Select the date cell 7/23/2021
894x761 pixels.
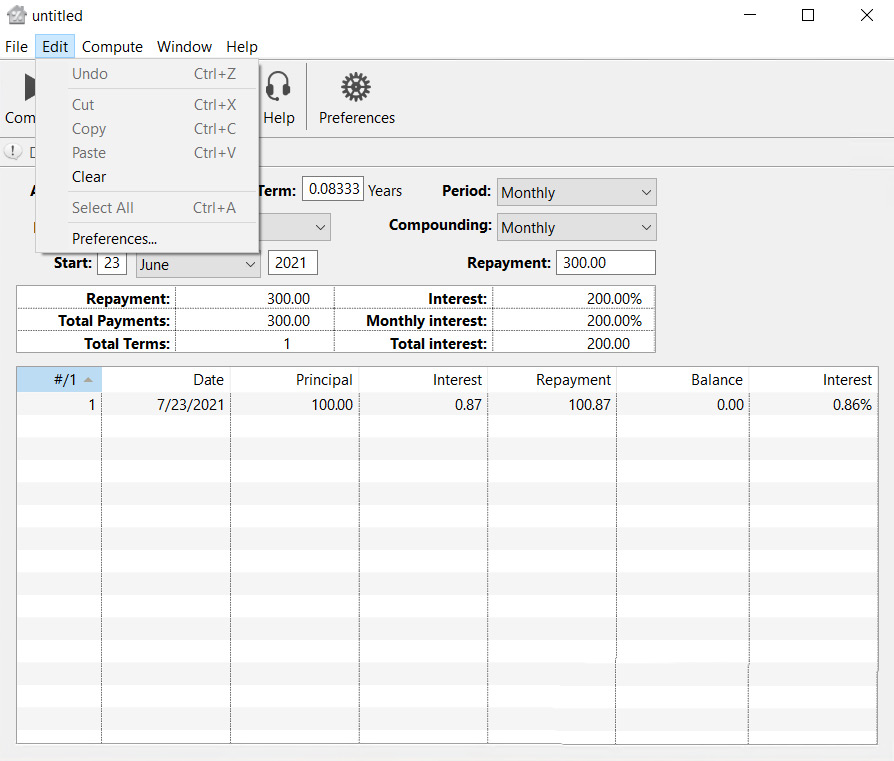click(166, 405)
